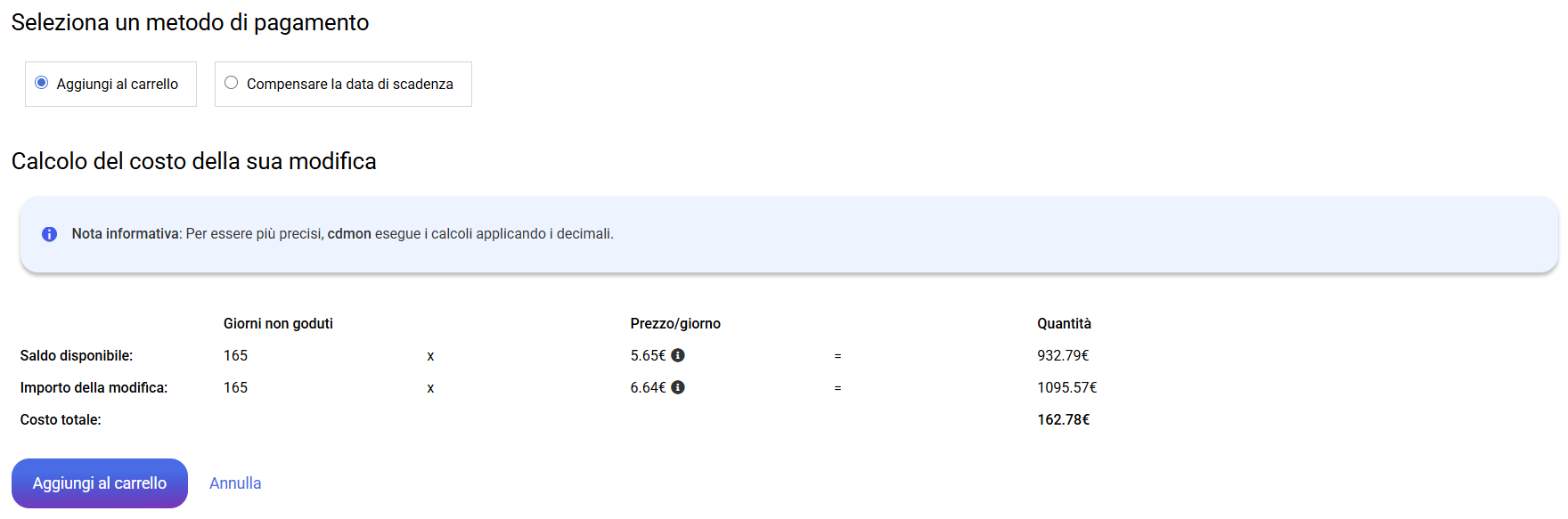Choose Compensare la data di scadenza radio
Viewport: 1568px width, 519px height.
(x=232, y=83)
